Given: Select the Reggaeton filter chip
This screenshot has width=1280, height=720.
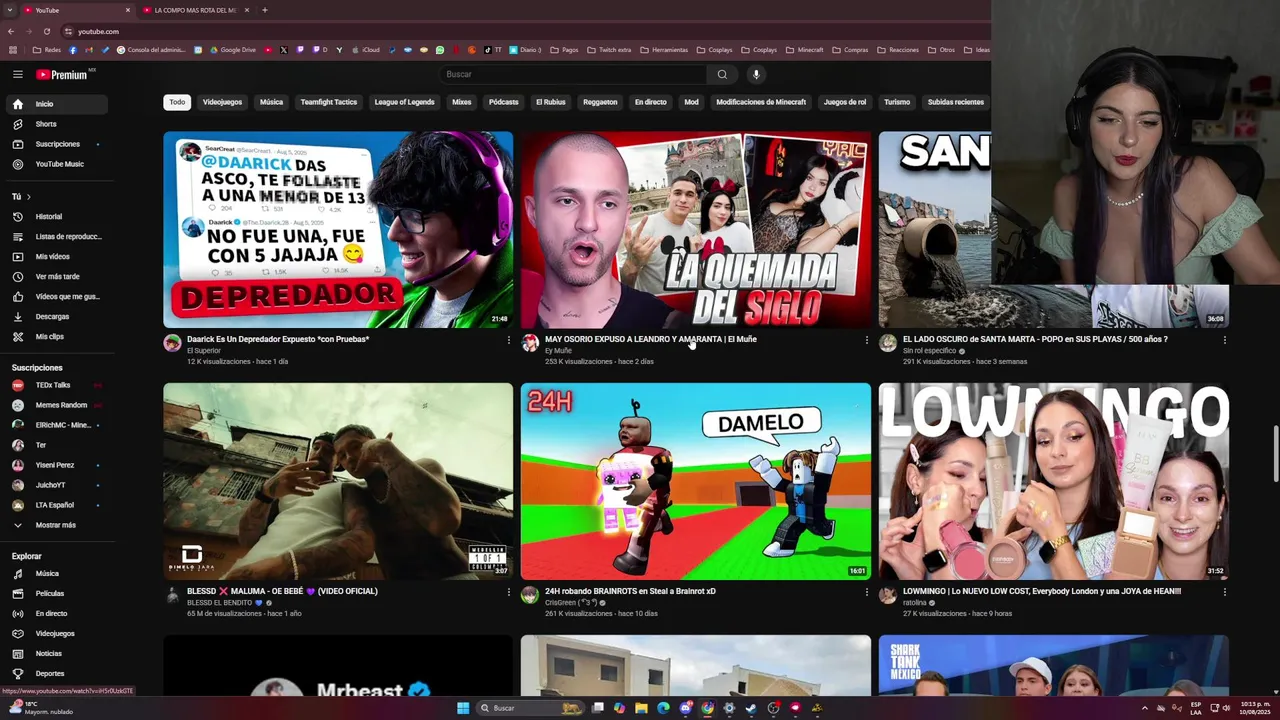Looking at the screenshot, I should (x=600, y=102).
